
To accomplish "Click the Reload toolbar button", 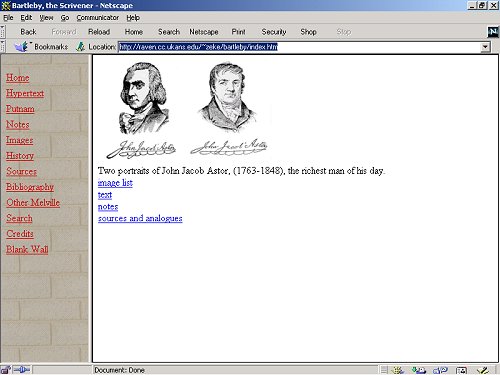I will point(99,32).
